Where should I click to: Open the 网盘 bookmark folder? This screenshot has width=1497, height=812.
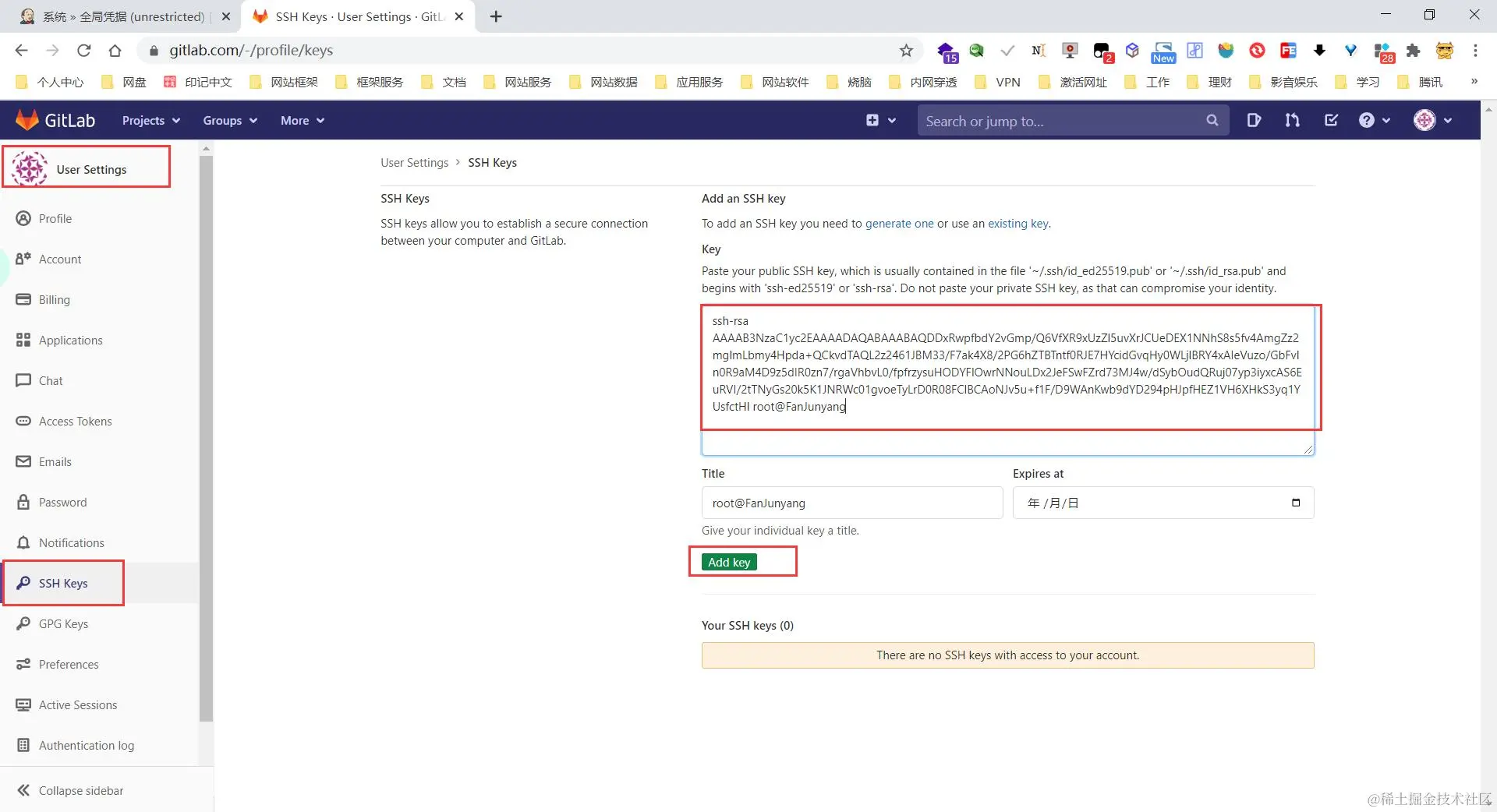123,82
